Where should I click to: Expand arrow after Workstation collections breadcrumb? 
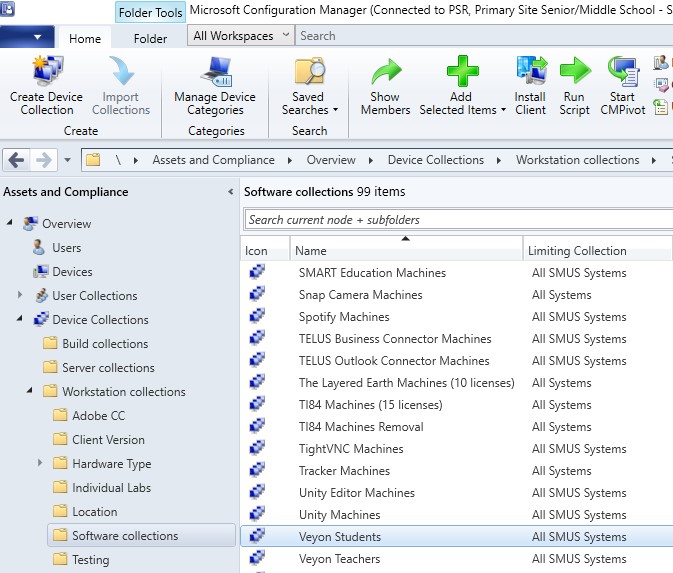[x=653, y=161]
